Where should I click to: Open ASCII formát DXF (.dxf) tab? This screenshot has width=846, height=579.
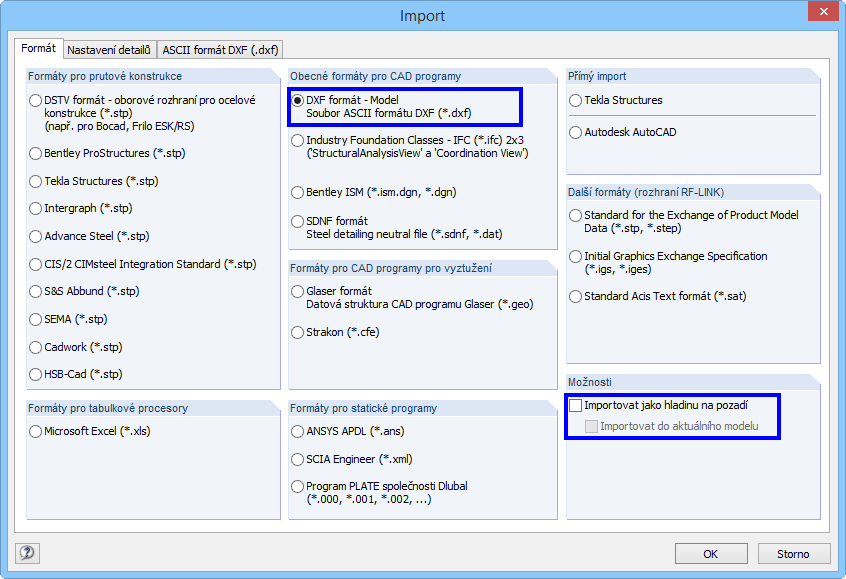click(221, 49)
